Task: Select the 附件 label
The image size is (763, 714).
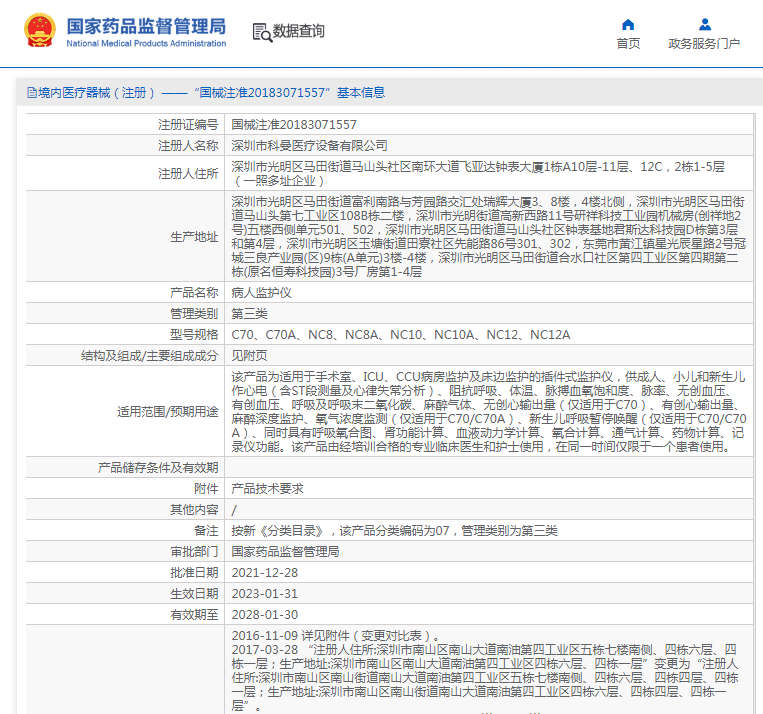Action: 206,489
